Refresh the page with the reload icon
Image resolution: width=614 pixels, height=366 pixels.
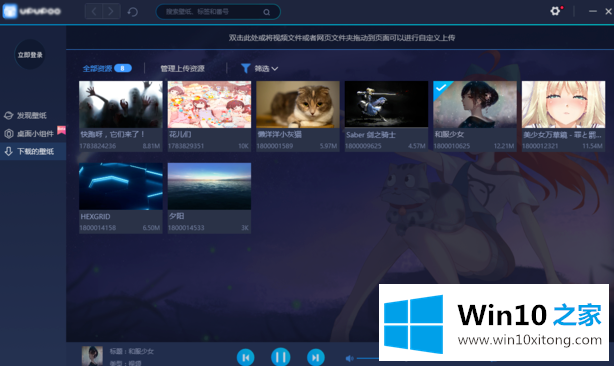coord(132,12)
